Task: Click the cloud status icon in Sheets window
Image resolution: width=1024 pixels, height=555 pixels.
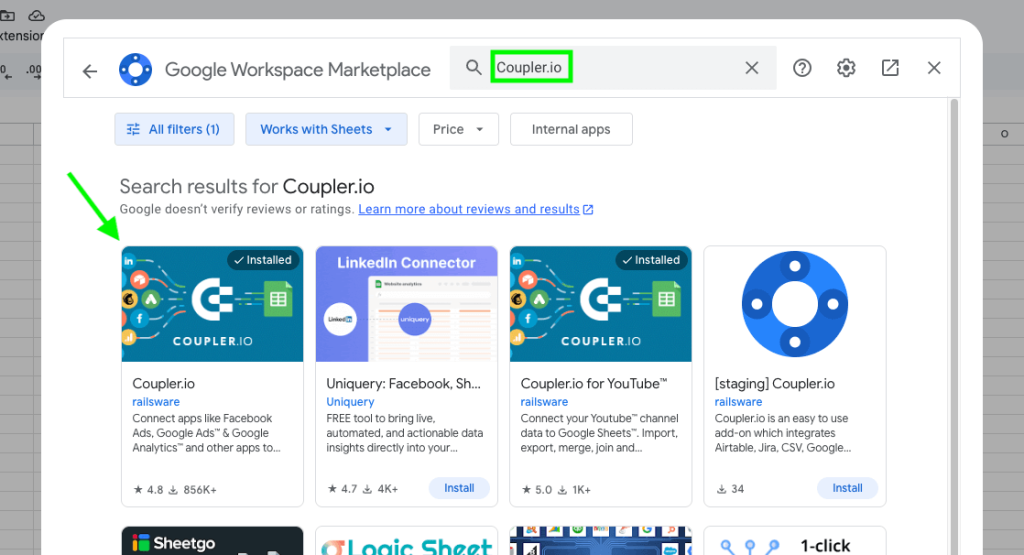Action: point(37,14)
